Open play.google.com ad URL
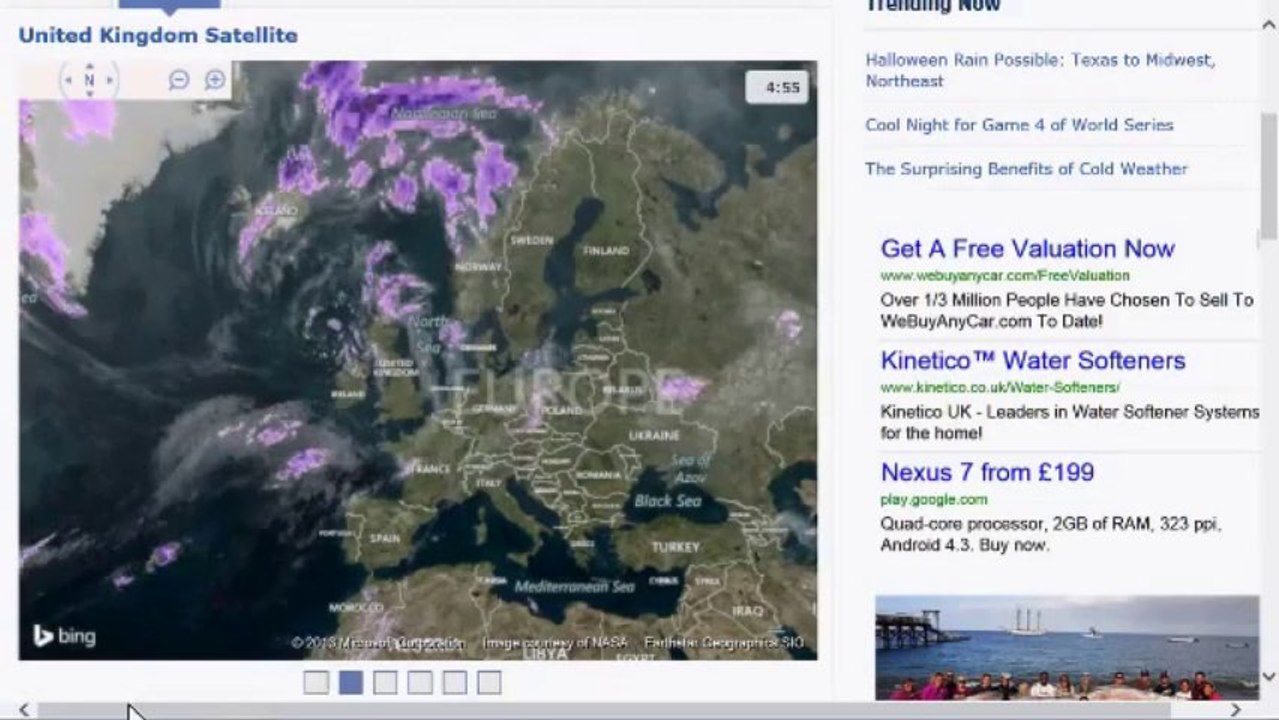 (934, 499)
